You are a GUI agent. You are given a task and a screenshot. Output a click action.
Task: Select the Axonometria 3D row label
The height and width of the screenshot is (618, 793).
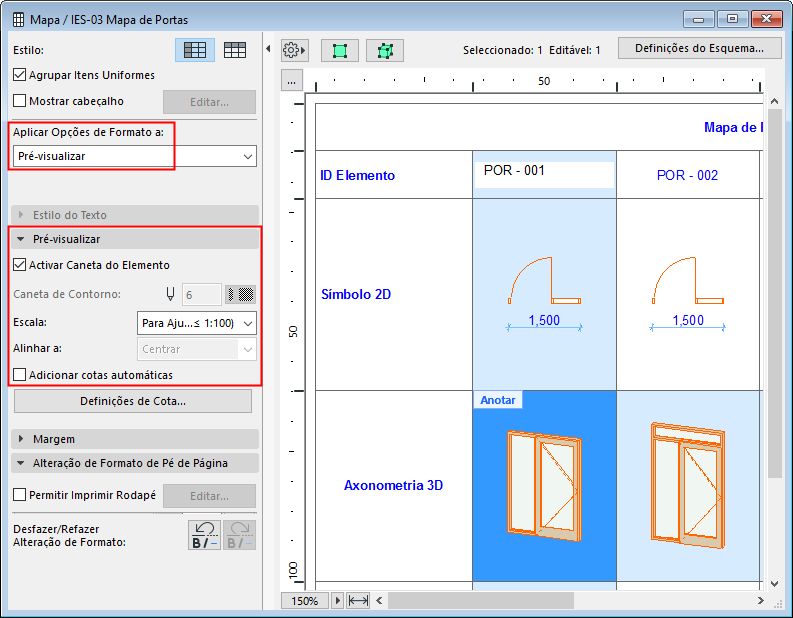click(x=394, y=485)
